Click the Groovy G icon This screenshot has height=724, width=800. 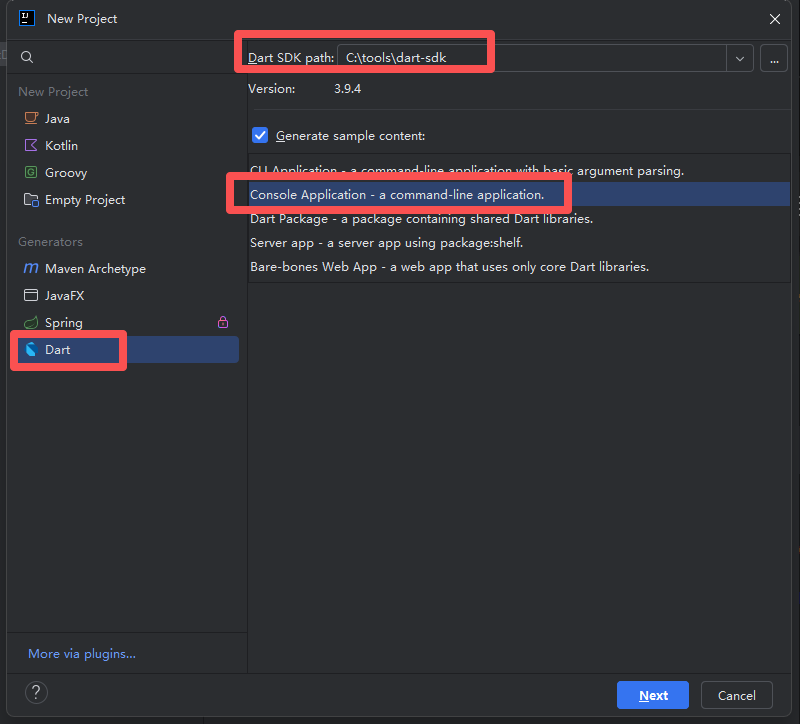pos(31,172)
